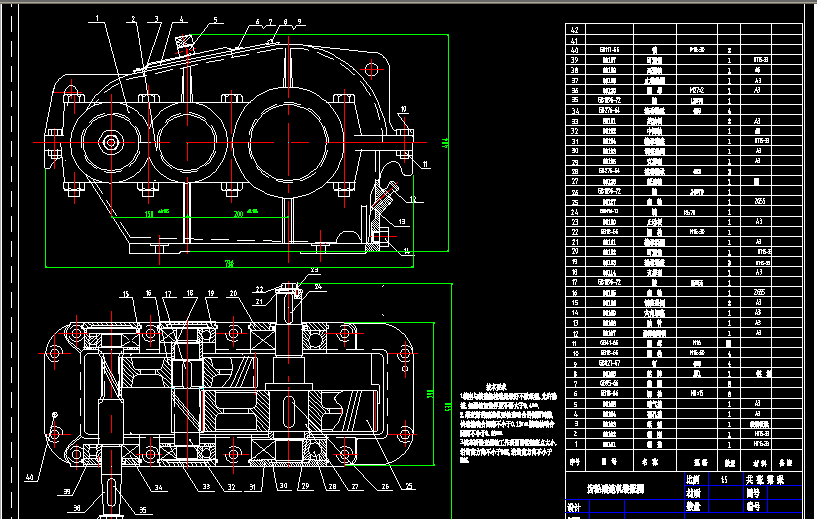Select callout number 31 below the plan view
The height and width of the screenshot is (519, 817).
pyautogui.click(x=253, y=487)
